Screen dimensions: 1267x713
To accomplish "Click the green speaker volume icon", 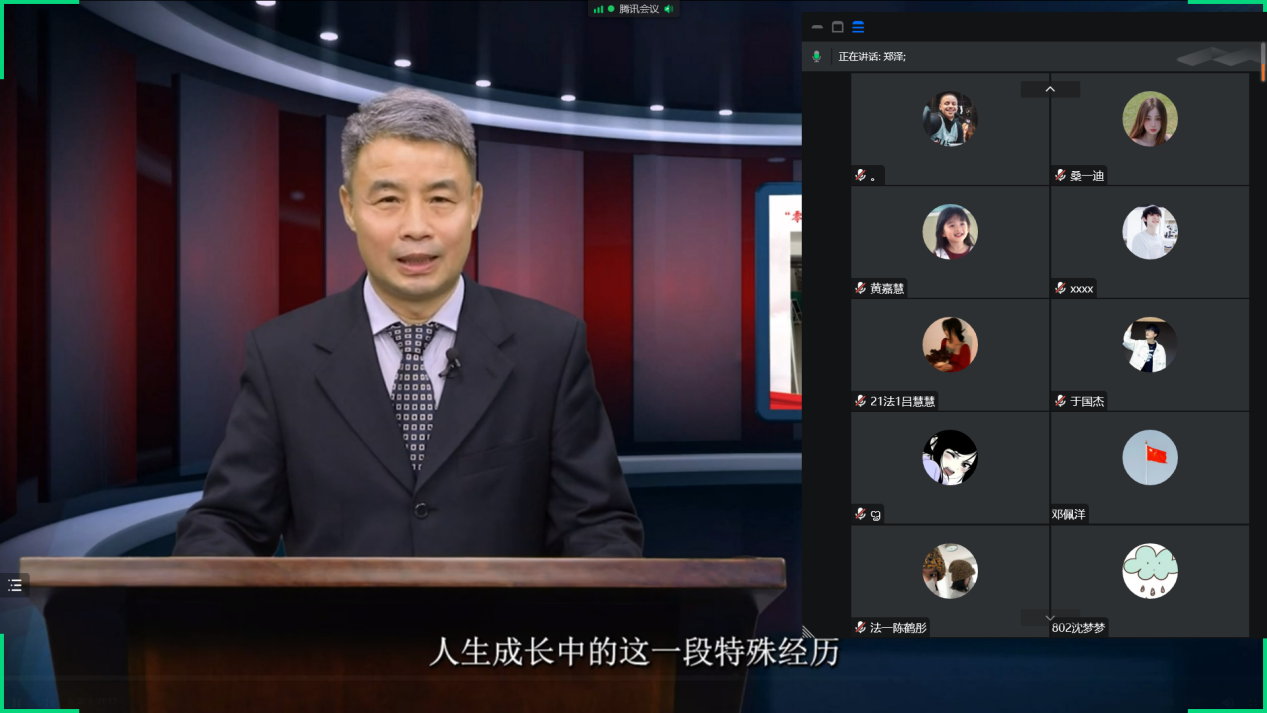I will pyautogui.click(x=669, y=9).
